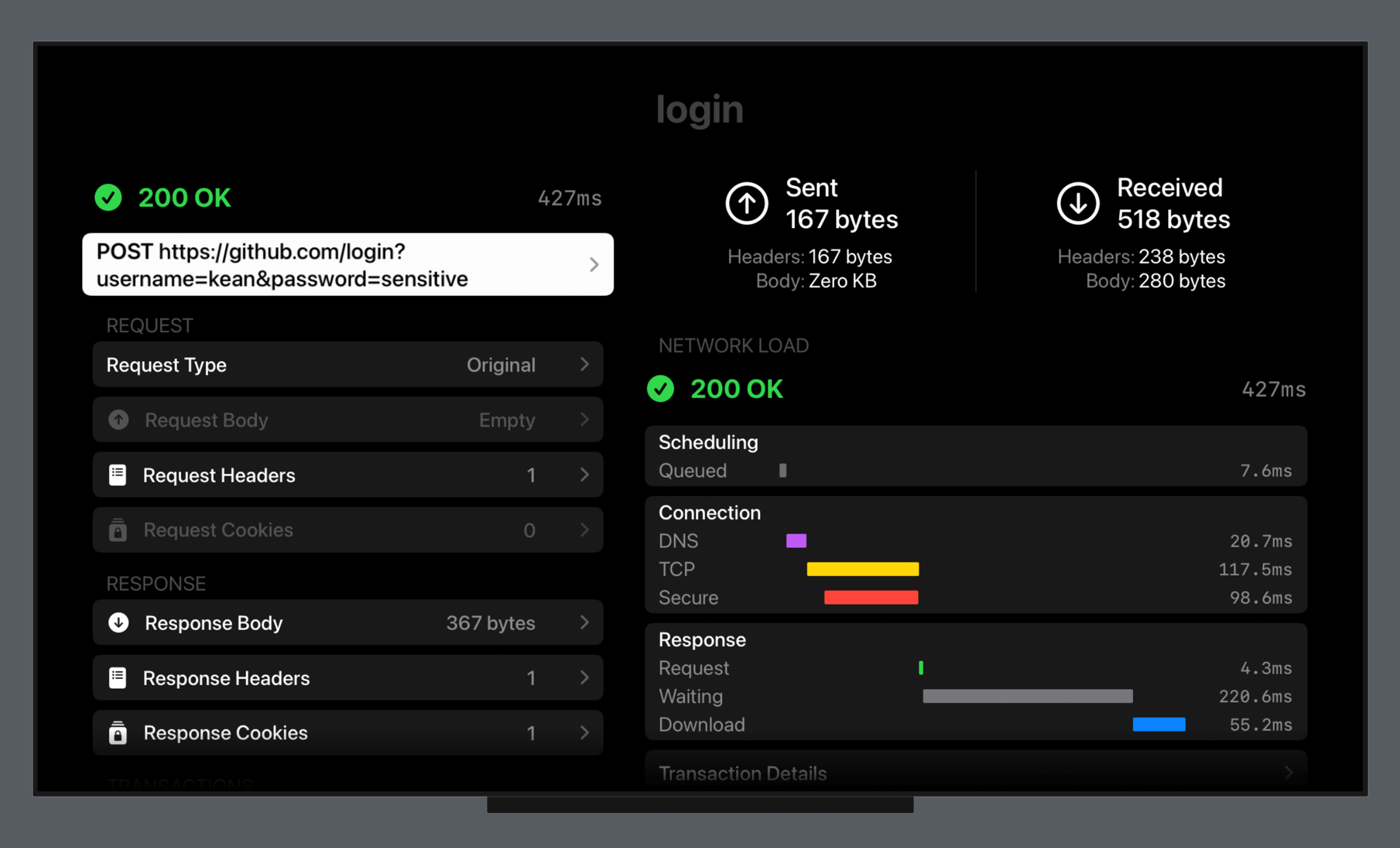Click the '200 OK' status above the URL
The image size is (1400, 848).
tap(184, 198)
